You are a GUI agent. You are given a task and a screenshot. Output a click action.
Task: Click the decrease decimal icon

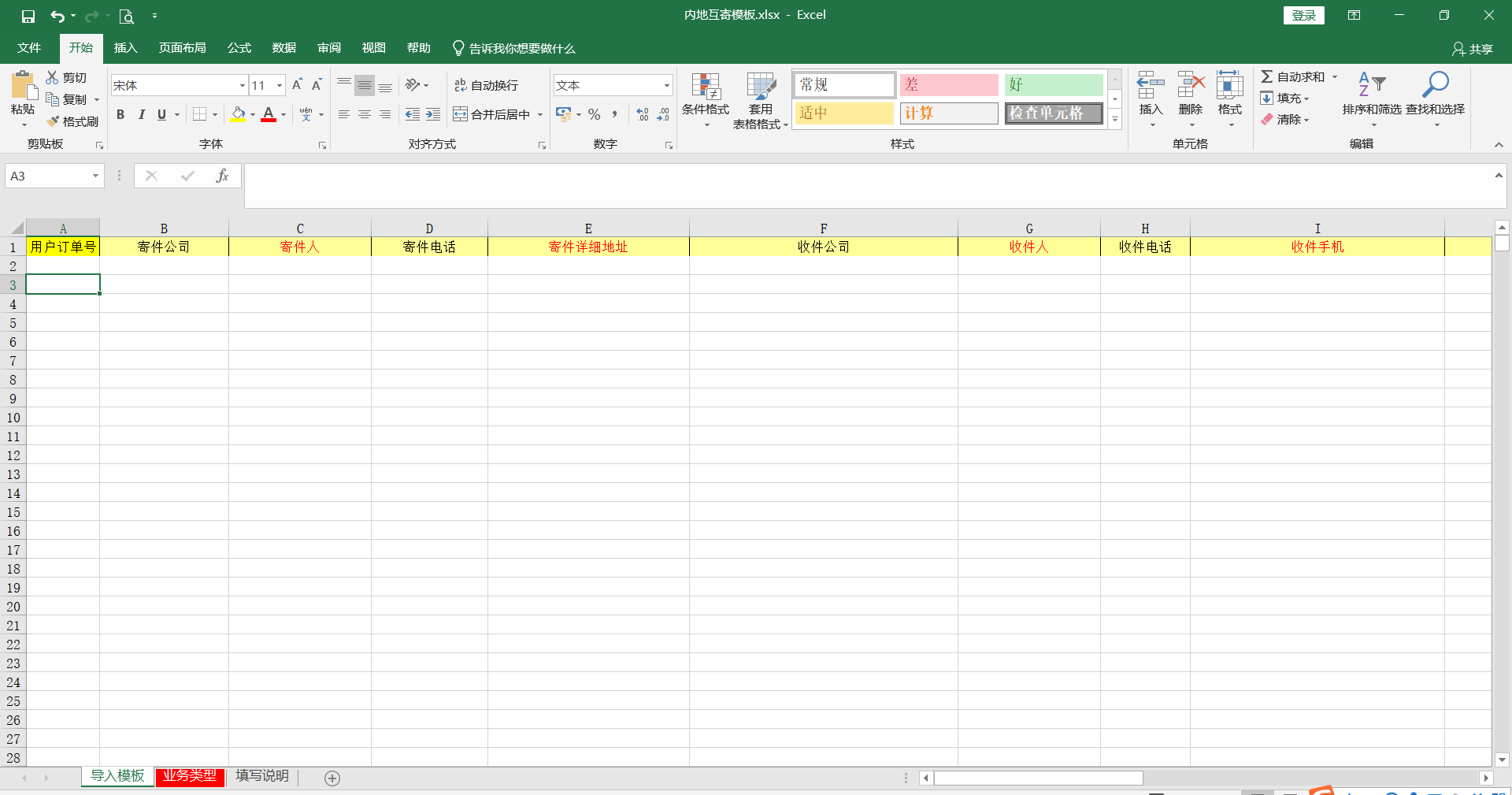pyautogui.click(x=663, y=114)
